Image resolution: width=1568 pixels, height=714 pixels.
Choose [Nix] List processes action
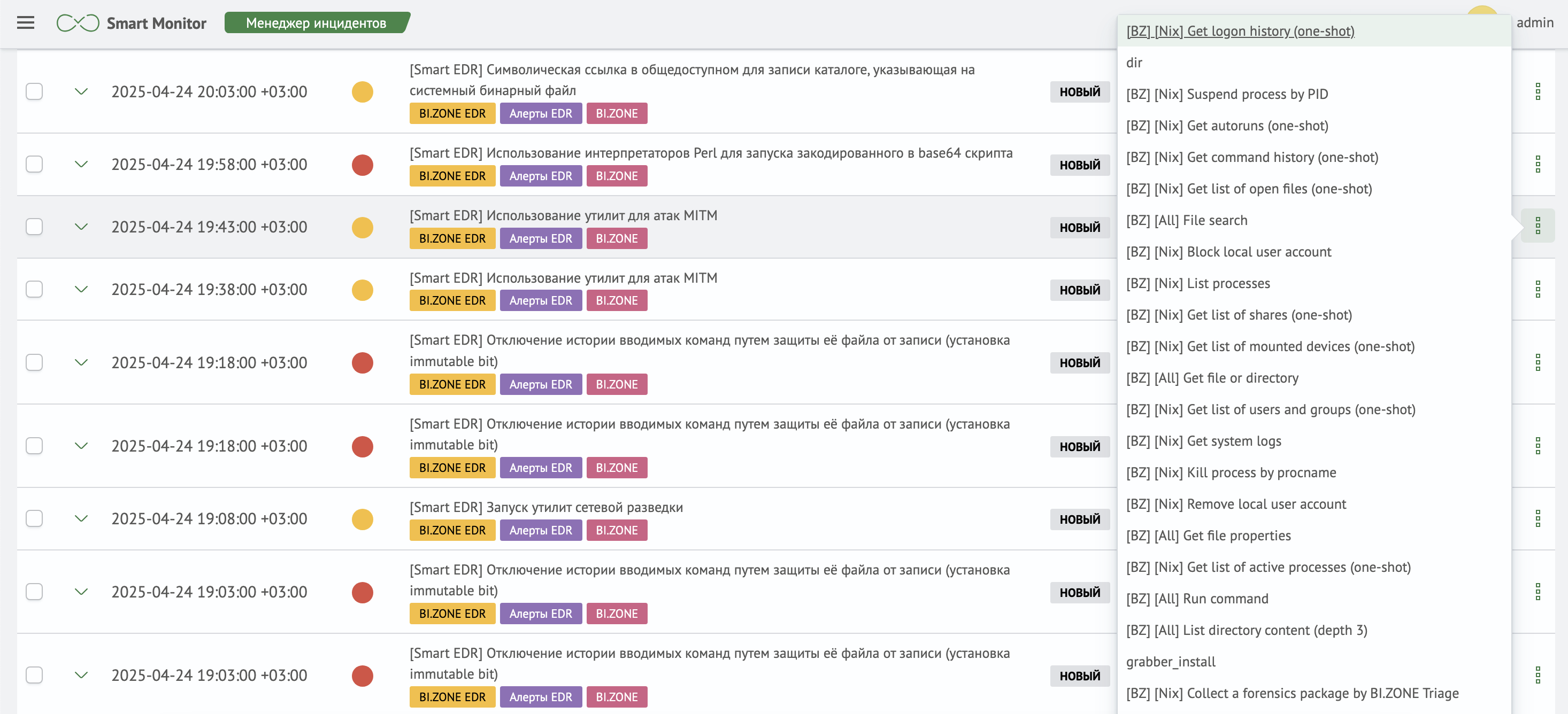[x=1313, y=284]
